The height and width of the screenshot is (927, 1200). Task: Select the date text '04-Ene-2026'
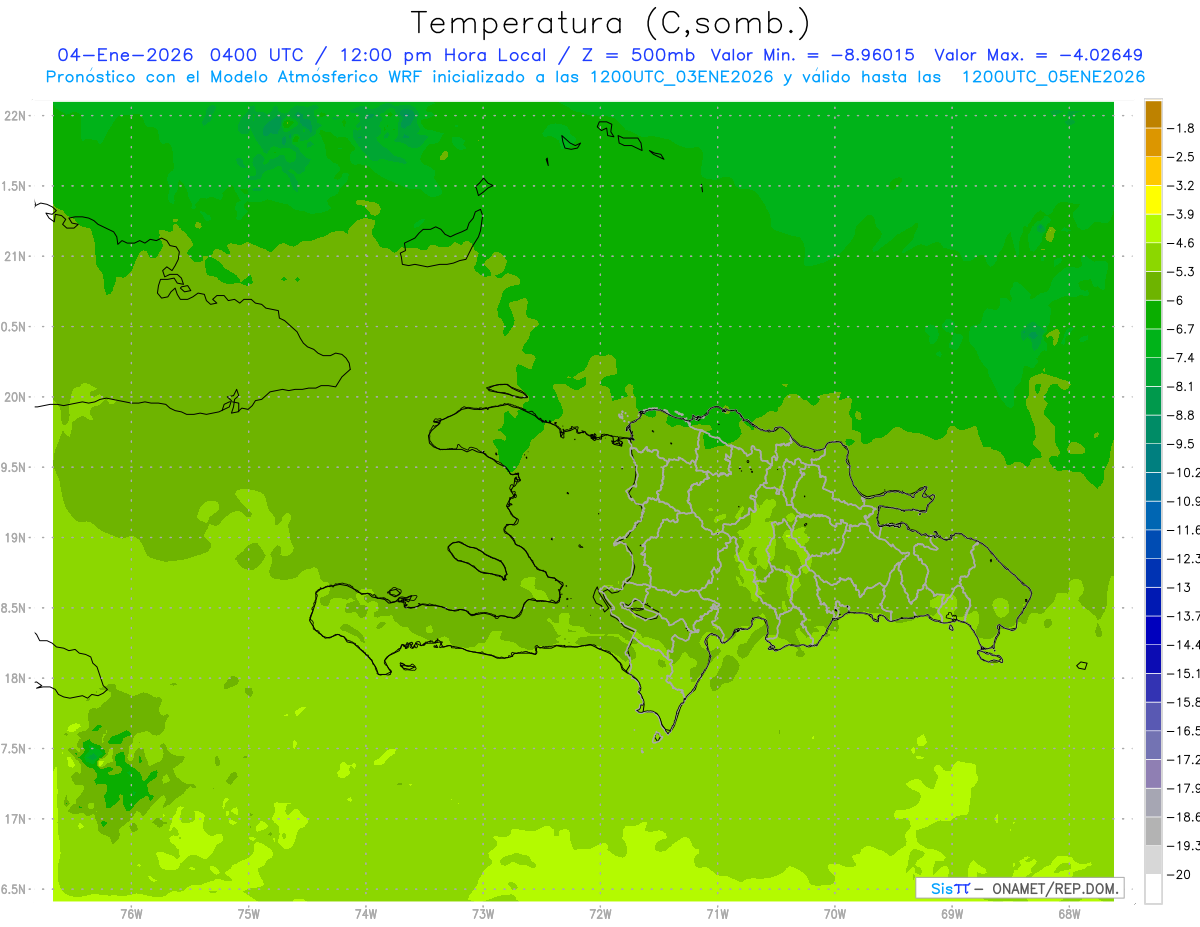point(125,55)
